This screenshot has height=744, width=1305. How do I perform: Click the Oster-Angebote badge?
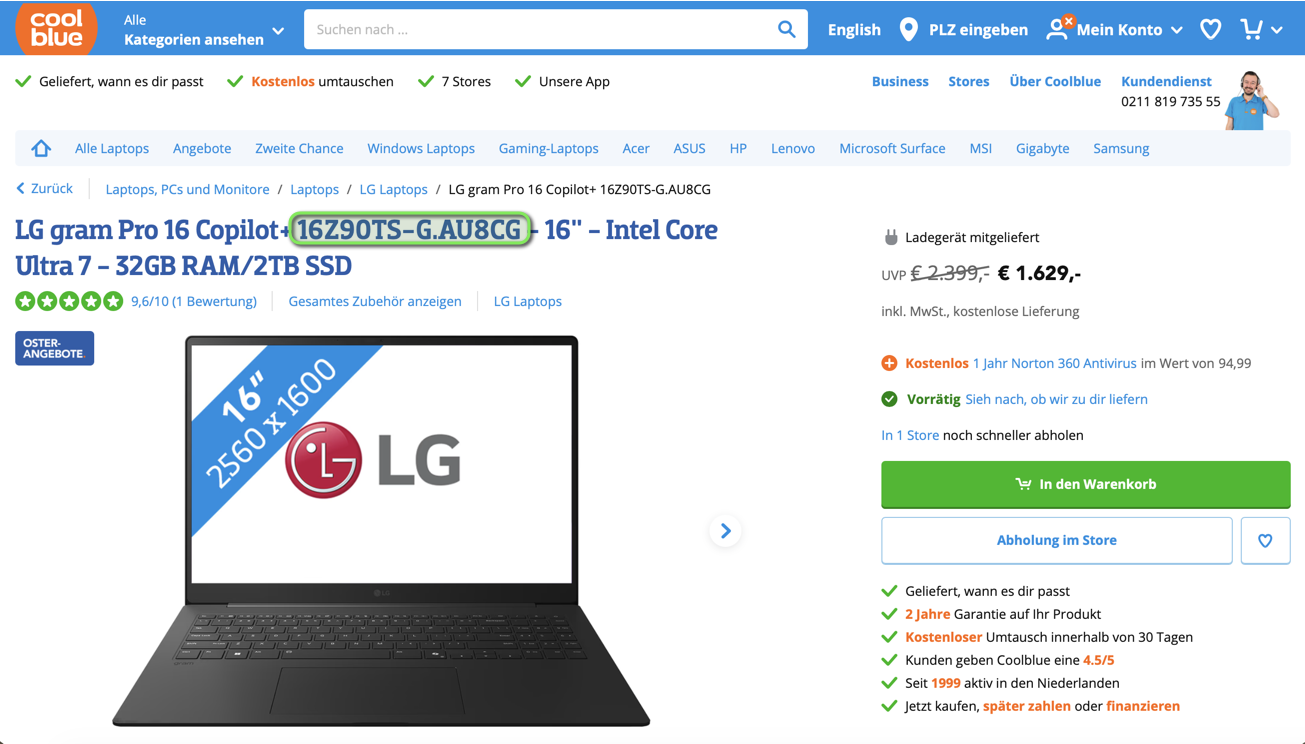click(55, 348)
